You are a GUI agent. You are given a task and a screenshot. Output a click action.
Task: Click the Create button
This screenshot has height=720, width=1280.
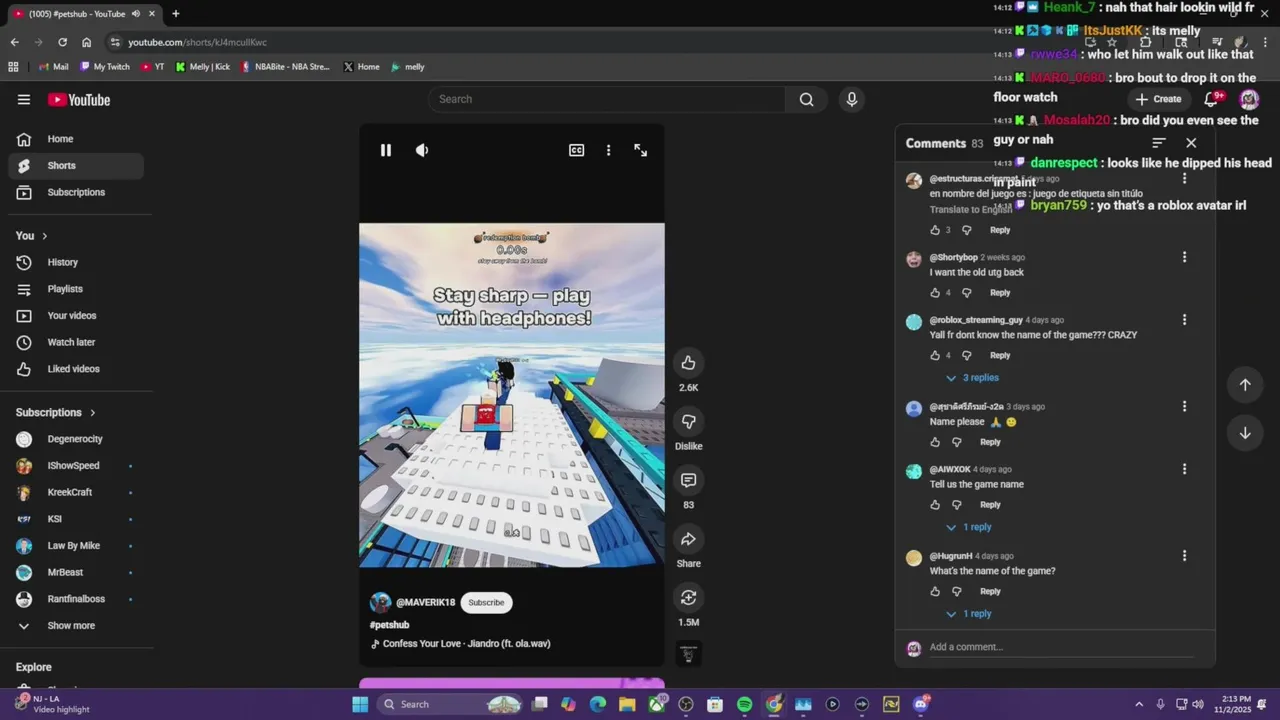(1158, 99)
